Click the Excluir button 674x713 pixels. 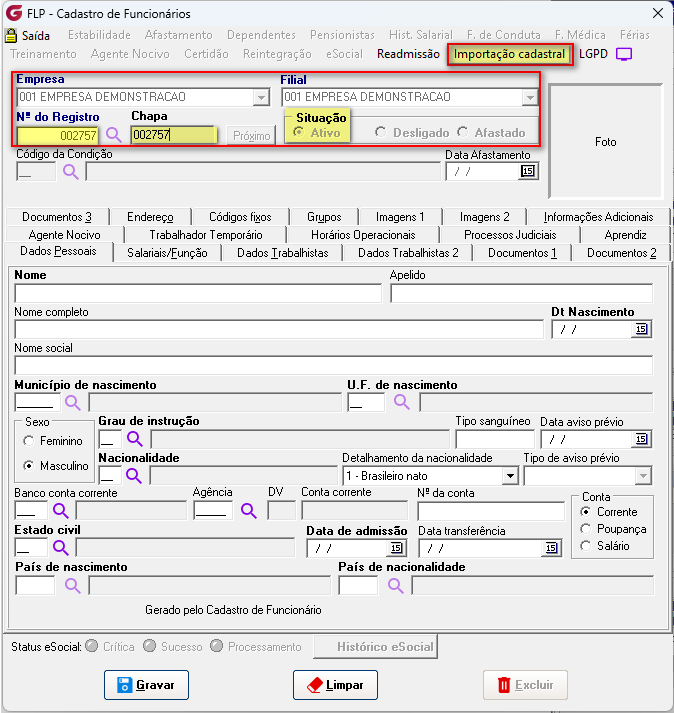[x=525, y=685]
